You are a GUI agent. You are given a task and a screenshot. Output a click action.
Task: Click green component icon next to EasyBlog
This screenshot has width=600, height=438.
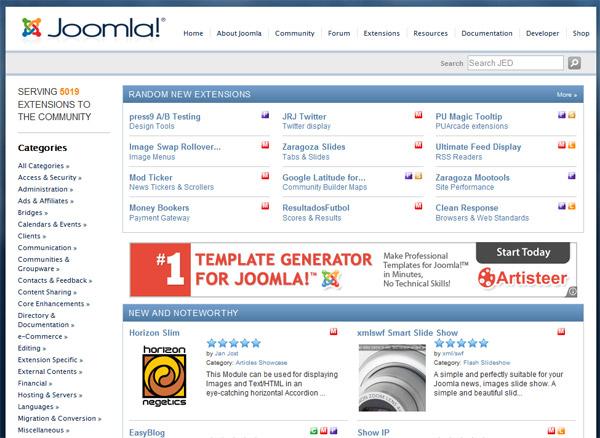(313, 431)
